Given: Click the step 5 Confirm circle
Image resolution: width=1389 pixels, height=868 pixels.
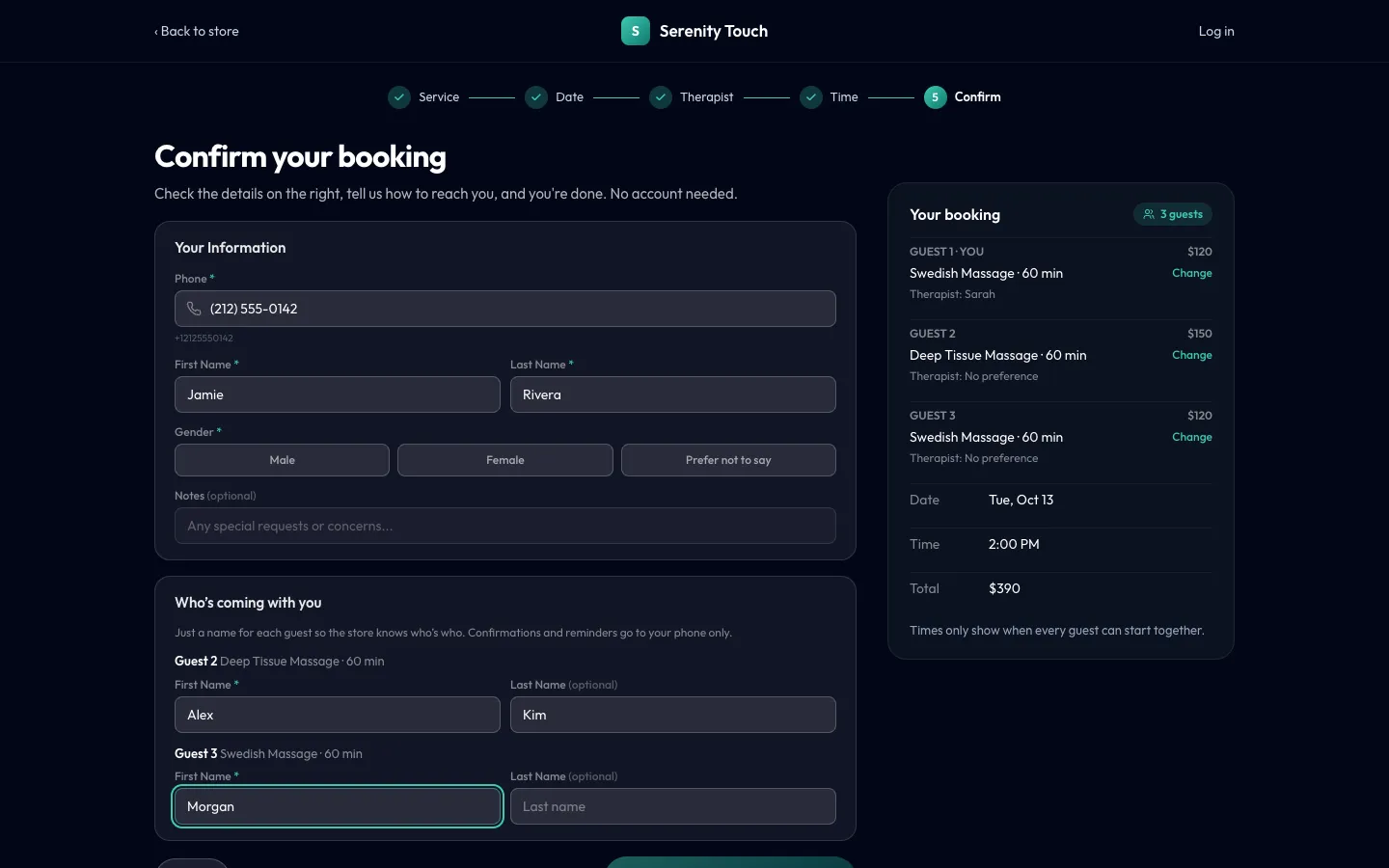Looking at the screenshot, I should (x=935, y=97).
